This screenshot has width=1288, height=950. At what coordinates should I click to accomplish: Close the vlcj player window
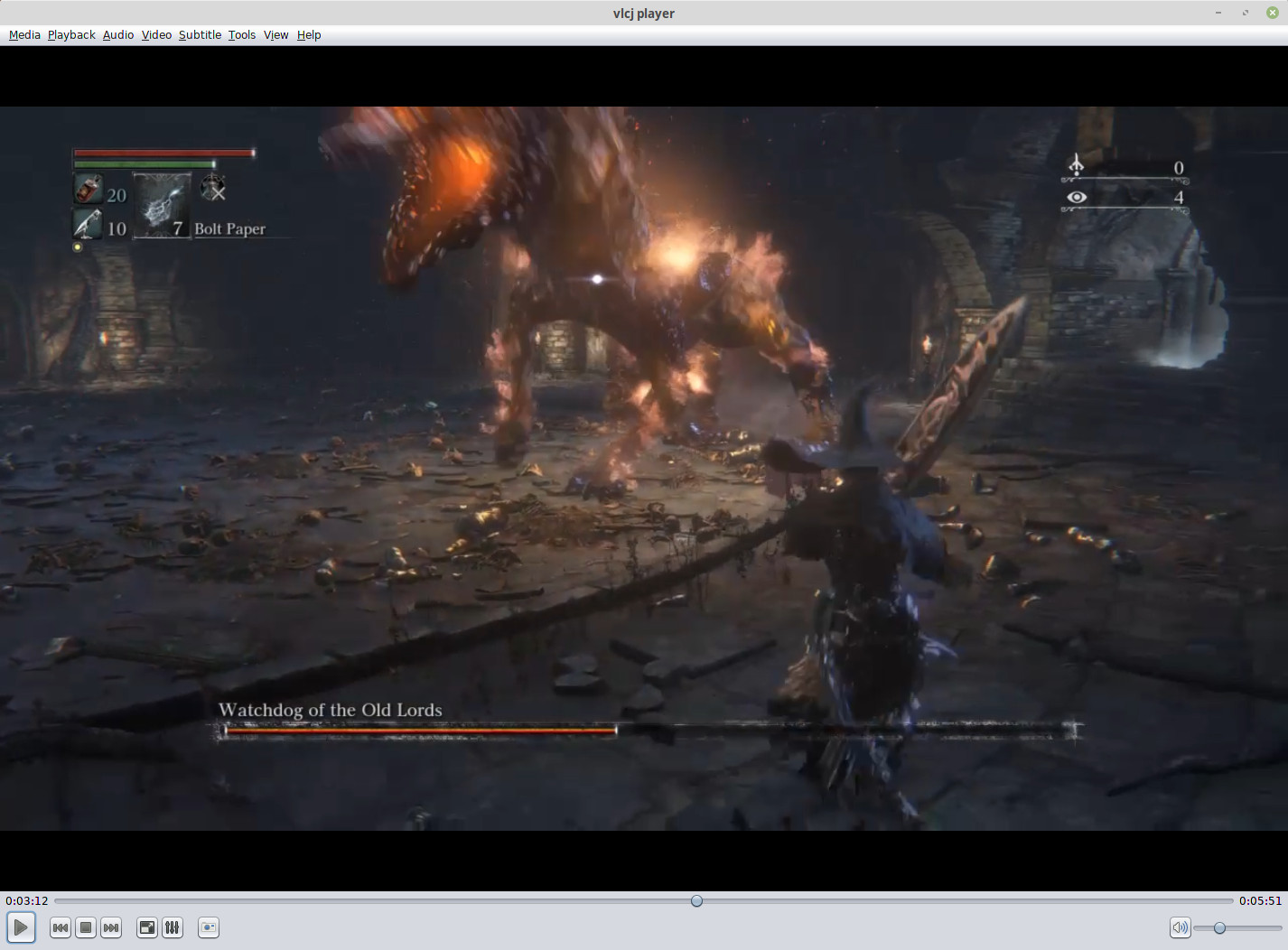pos(1272,13)
